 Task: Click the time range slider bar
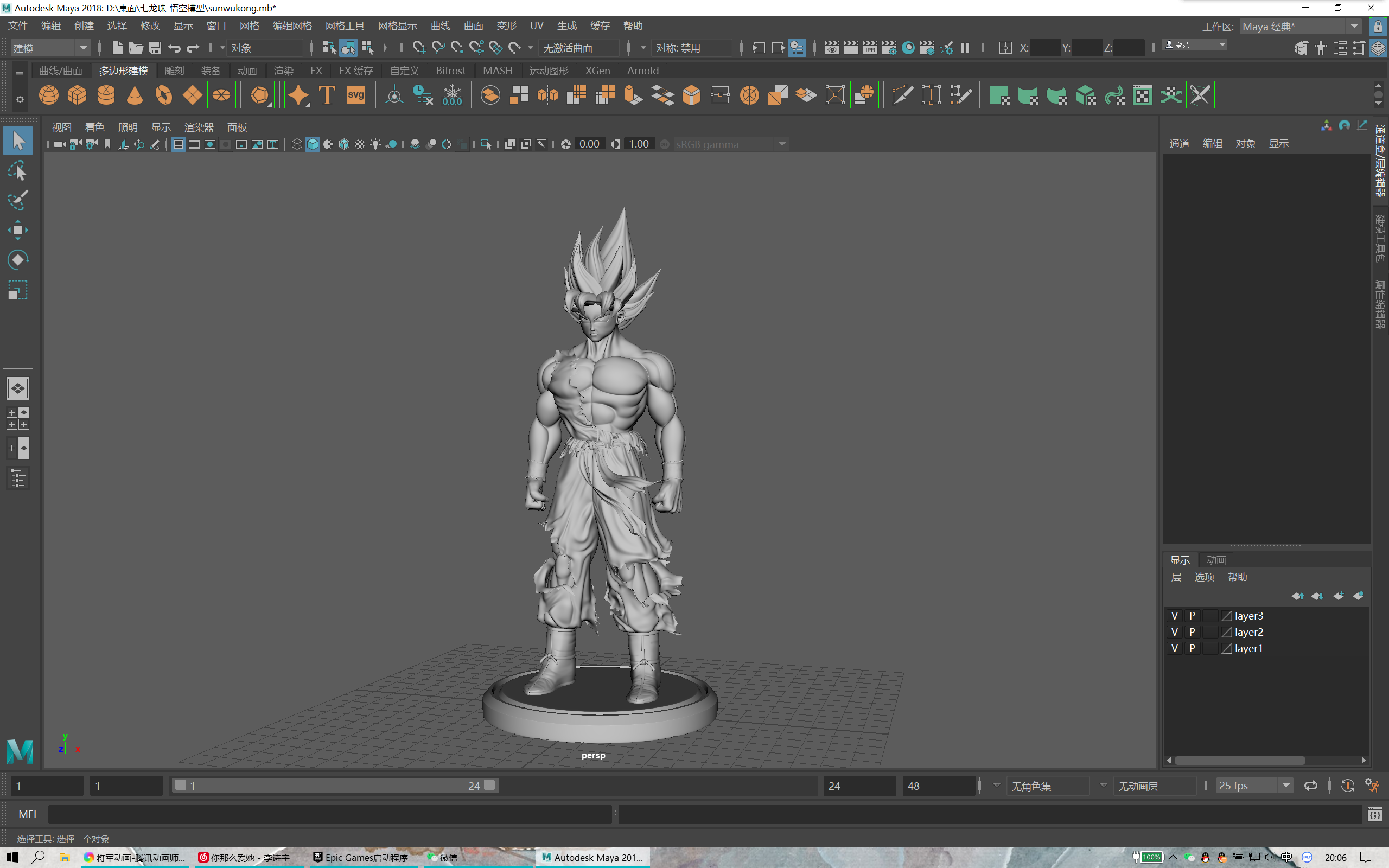(x=335, y=786)
